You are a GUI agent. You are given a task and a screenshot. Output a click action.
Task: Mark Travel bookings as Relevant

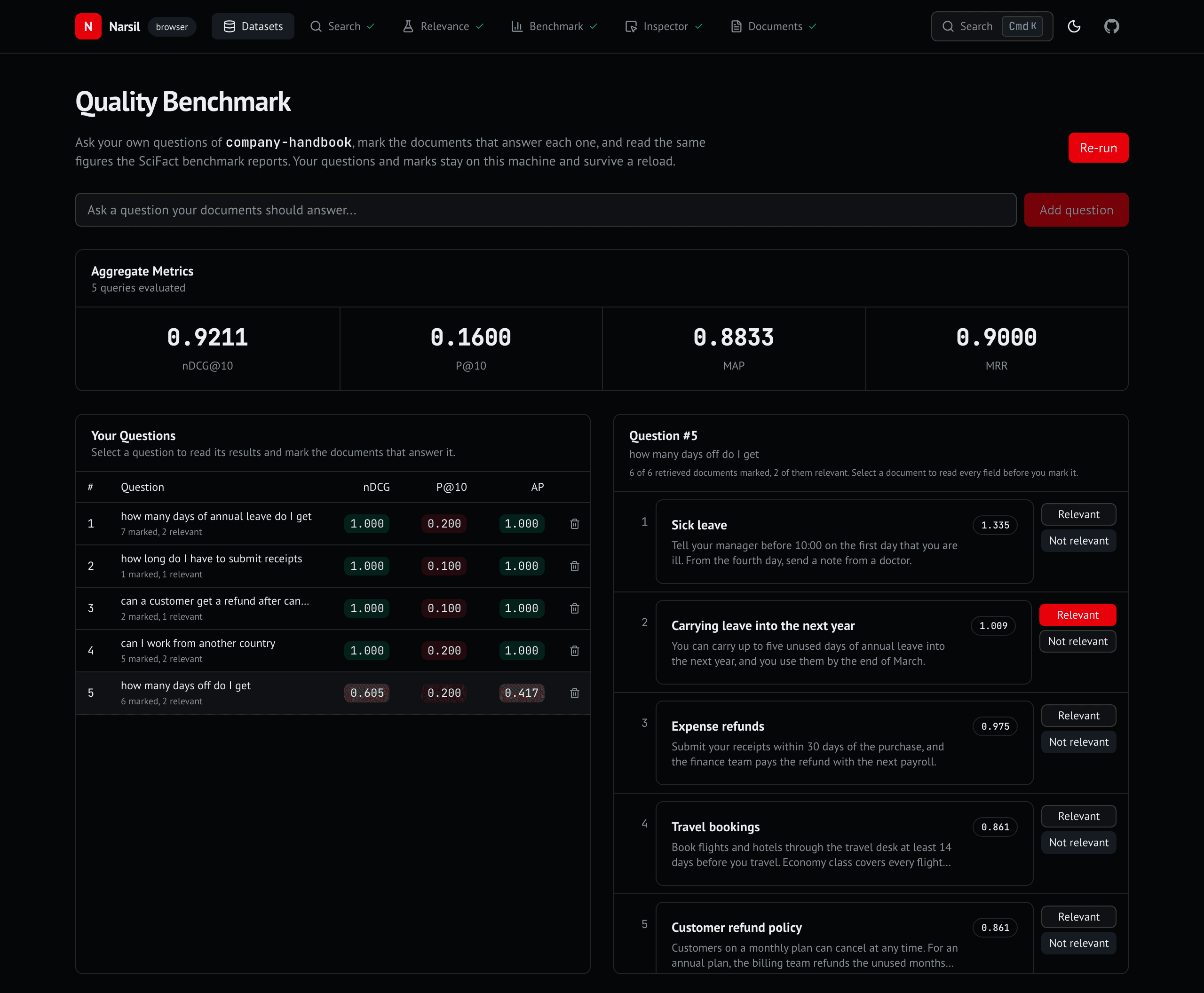tap(1078, 816)
